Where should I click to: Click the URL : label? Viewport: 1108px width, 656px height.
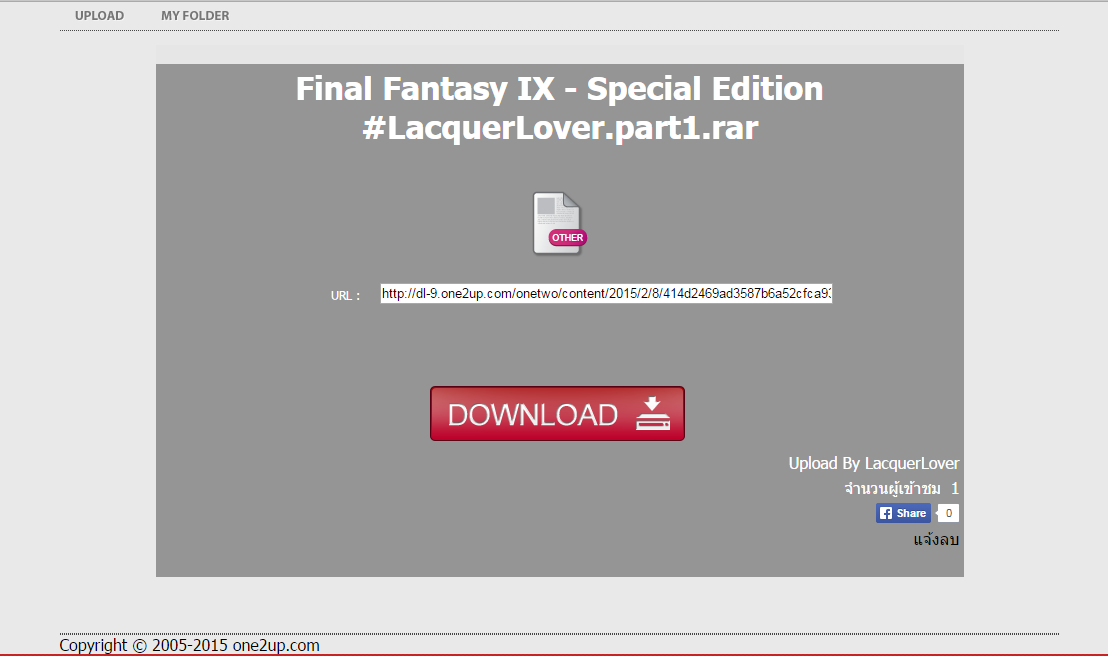pyautogui.click(x=346, y=295)
